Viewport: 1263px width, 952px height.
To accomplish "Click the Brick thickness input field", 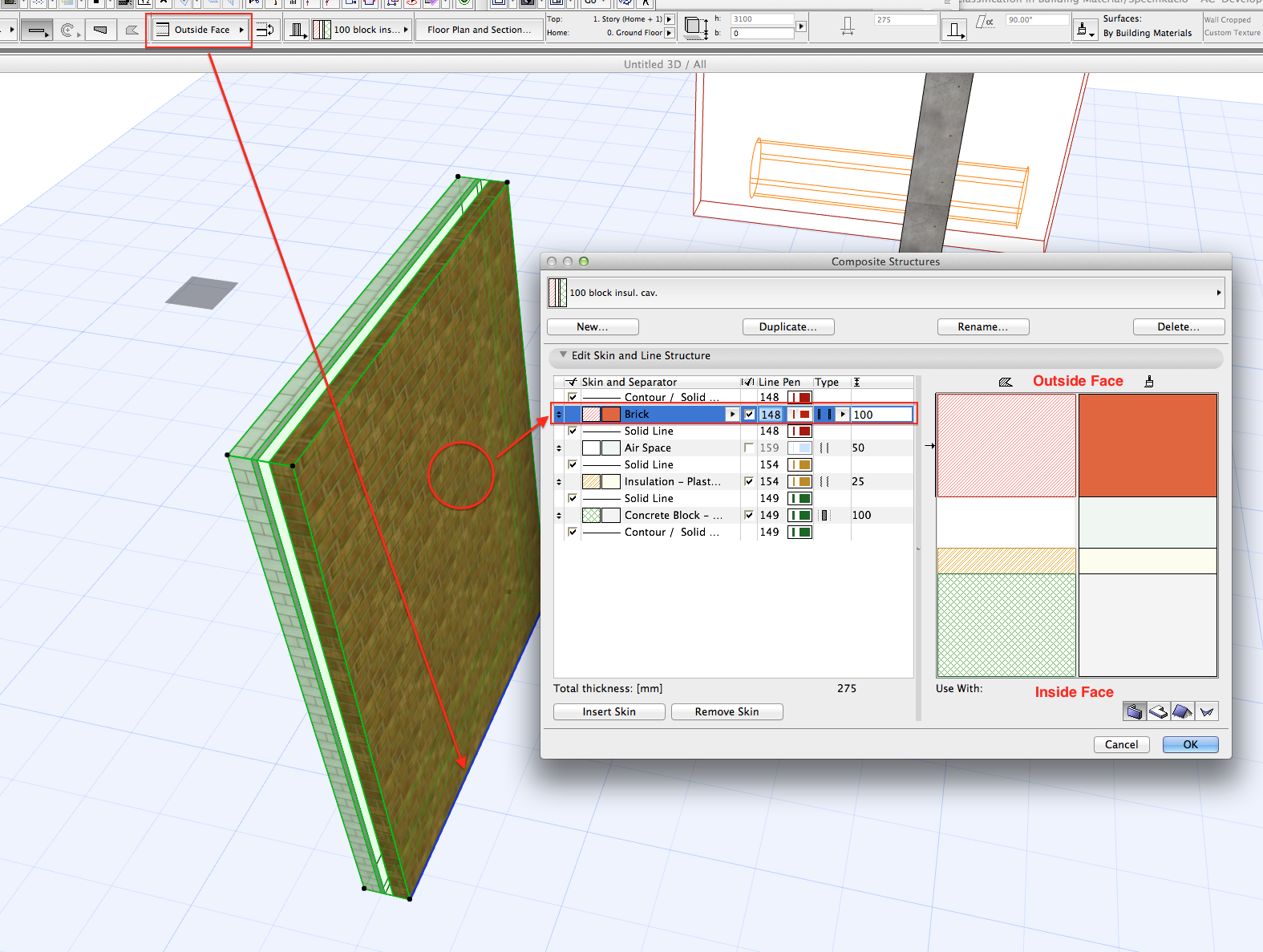I will 880,415.
